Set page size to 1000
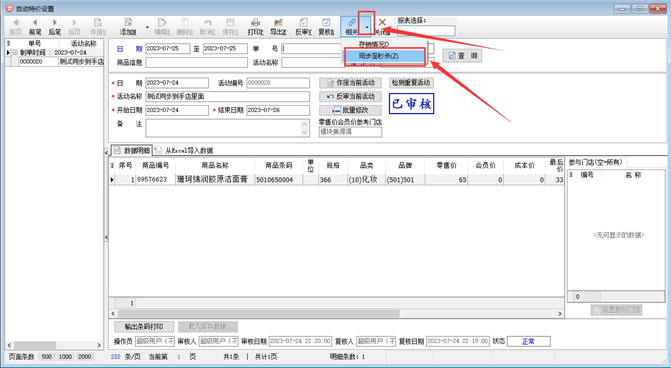 [65, 356]
